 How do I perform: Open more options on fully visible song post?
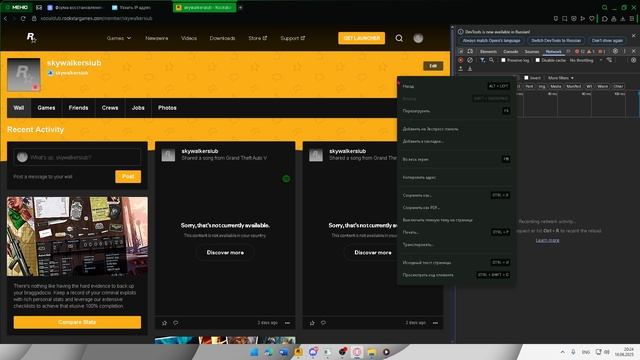(x=287, y=323)
